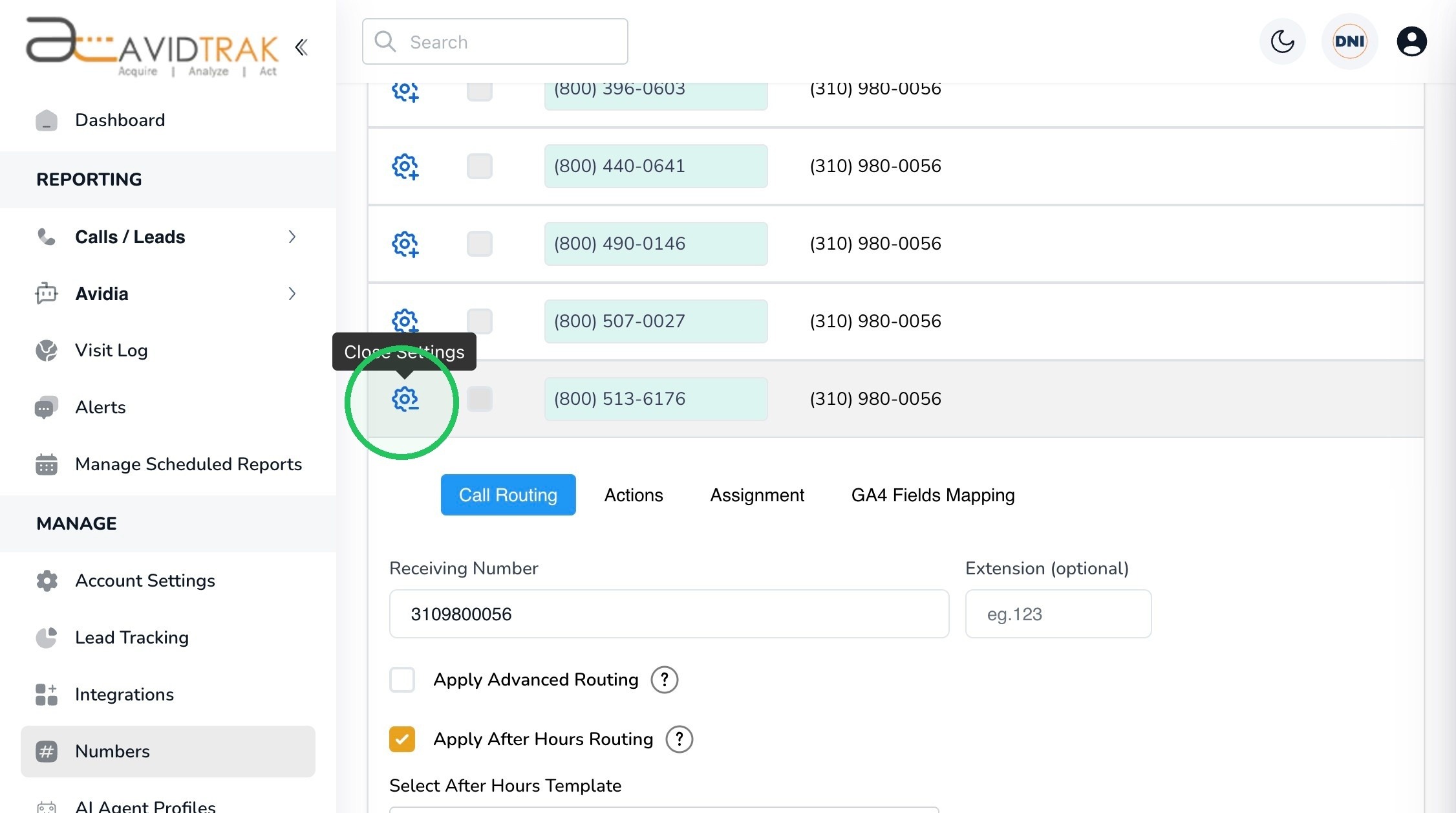Collapse the sidebar with the double-chevron icon
Image resolution: width=1456 pixels, height=813 pixels.
point(301,47)
